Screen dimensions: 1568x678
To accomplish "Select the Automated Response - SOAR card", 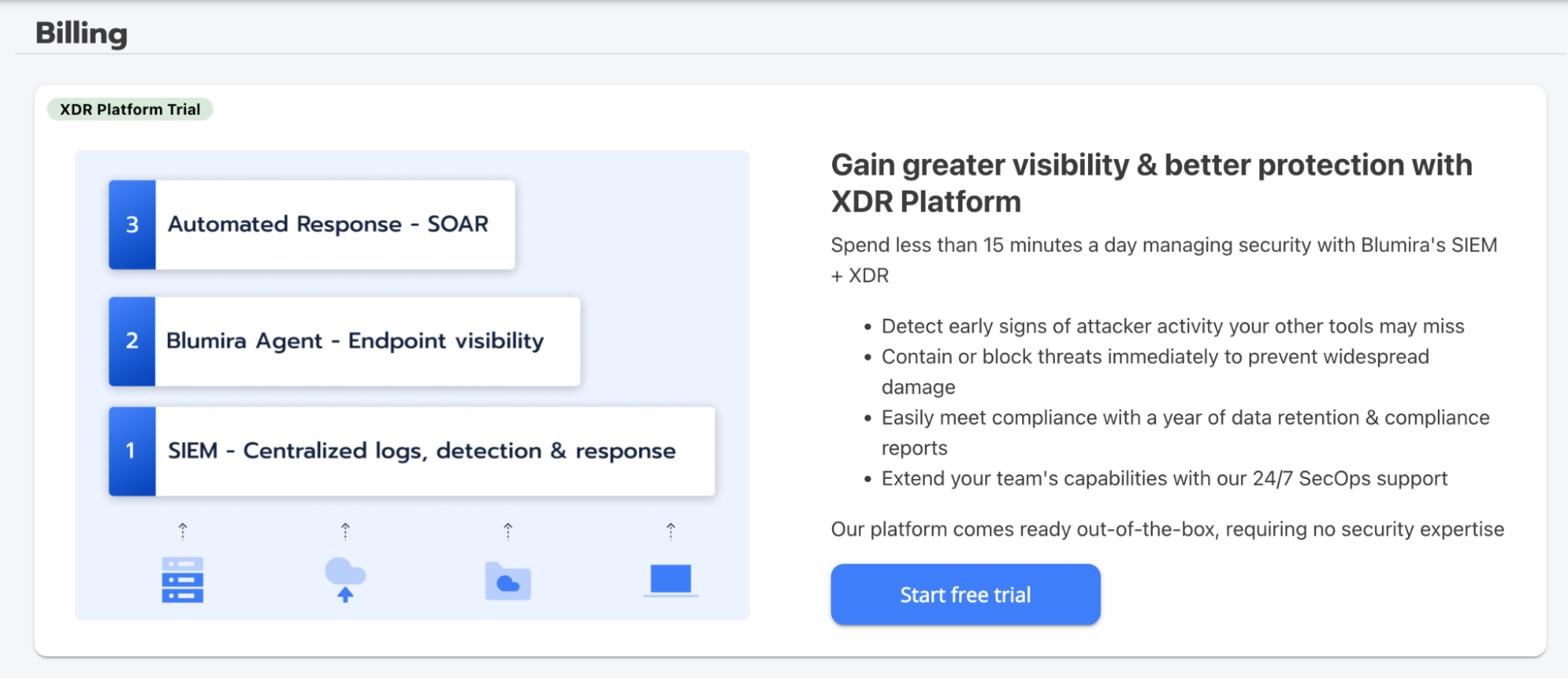I will (312, 225).
